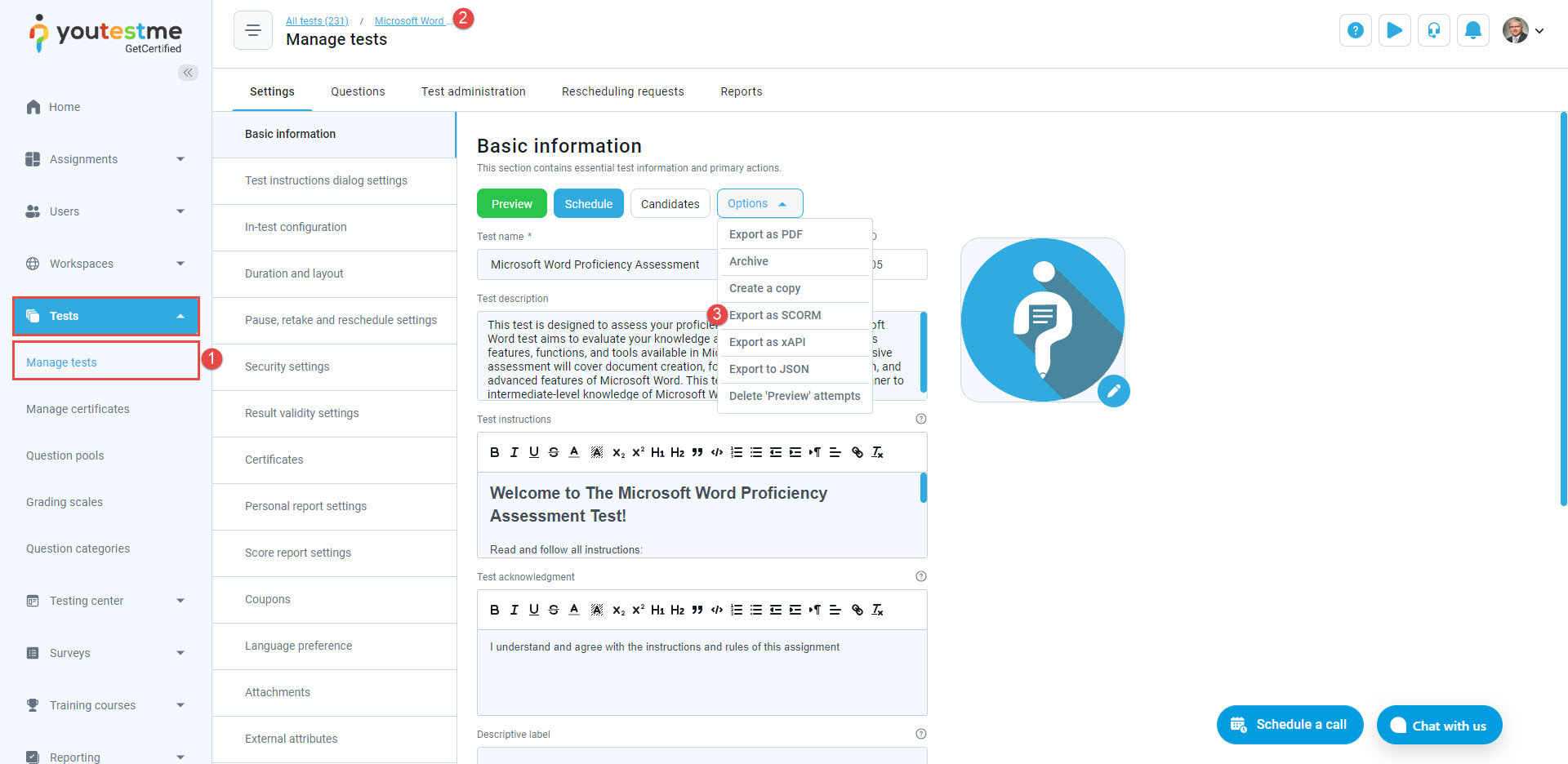Apply subscript in Test acknowledgment toolbar
The width and height of the screenshot is (1568, 764).
click(x=619, y=610)
